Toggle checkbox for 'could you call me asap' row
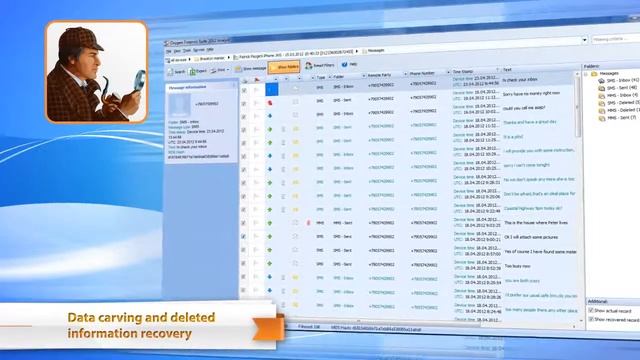Viewport: 640px width, 360px height. [x=244, y=117]
